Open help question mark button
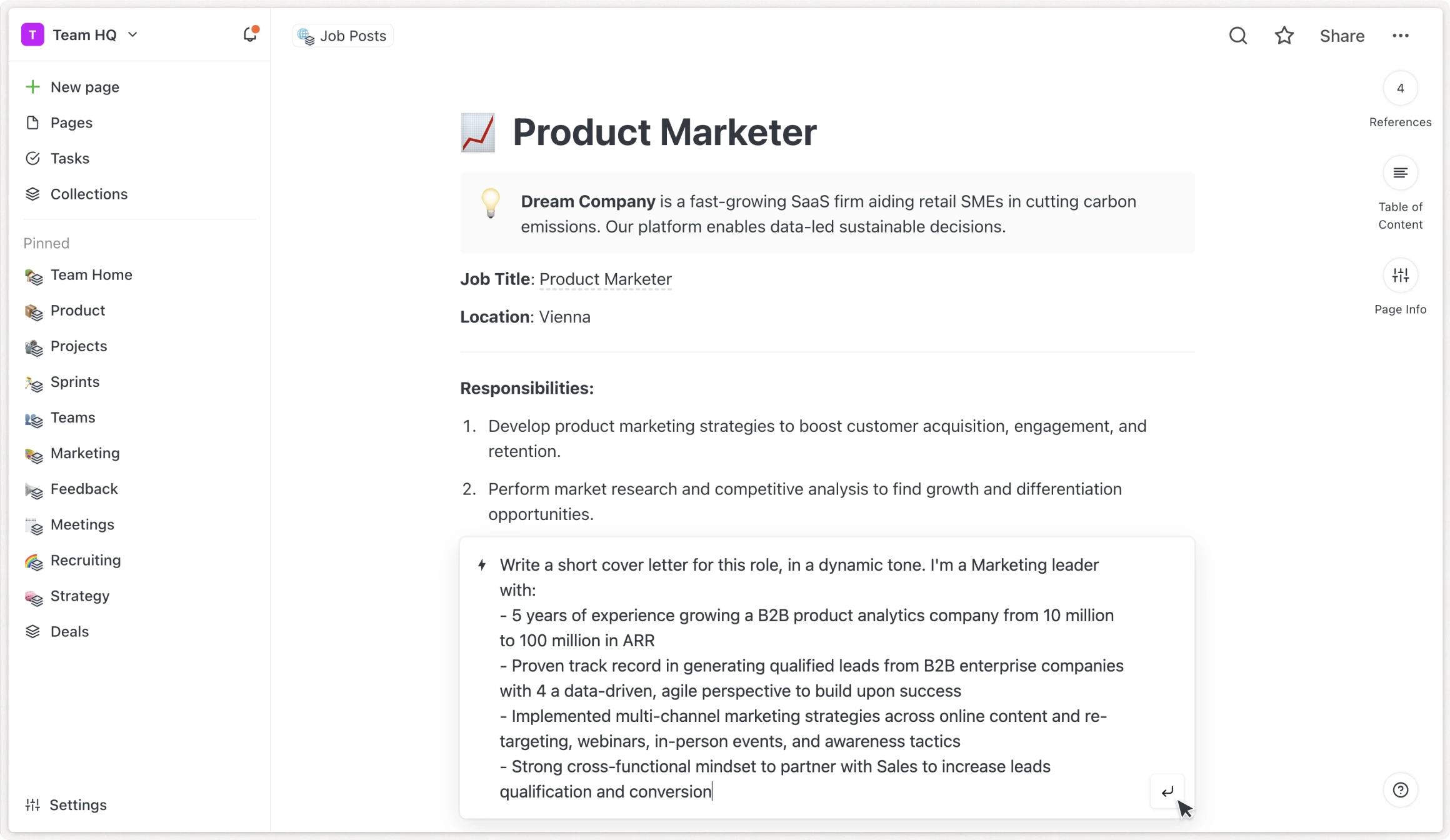 point(1400,790)
